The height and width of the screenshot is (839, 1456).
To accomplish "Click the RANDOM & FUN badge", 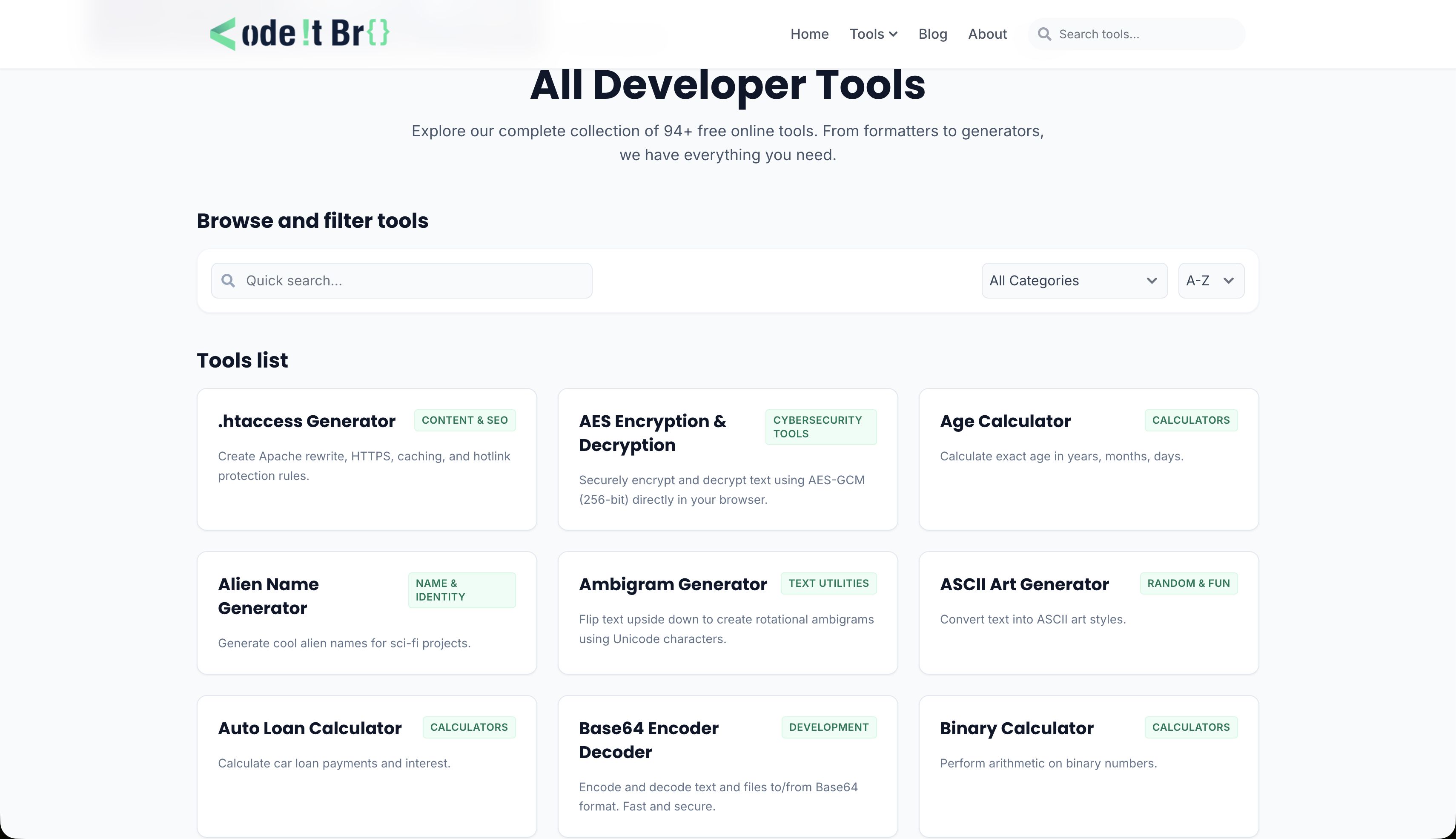I will (1188, 583).
